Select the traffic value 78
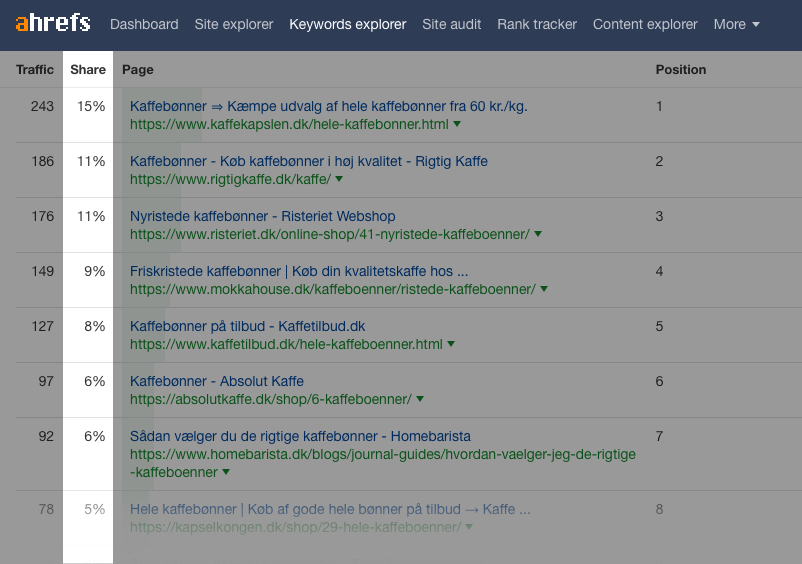Viewport: 802px width, 564px height. tap(46, 509)
